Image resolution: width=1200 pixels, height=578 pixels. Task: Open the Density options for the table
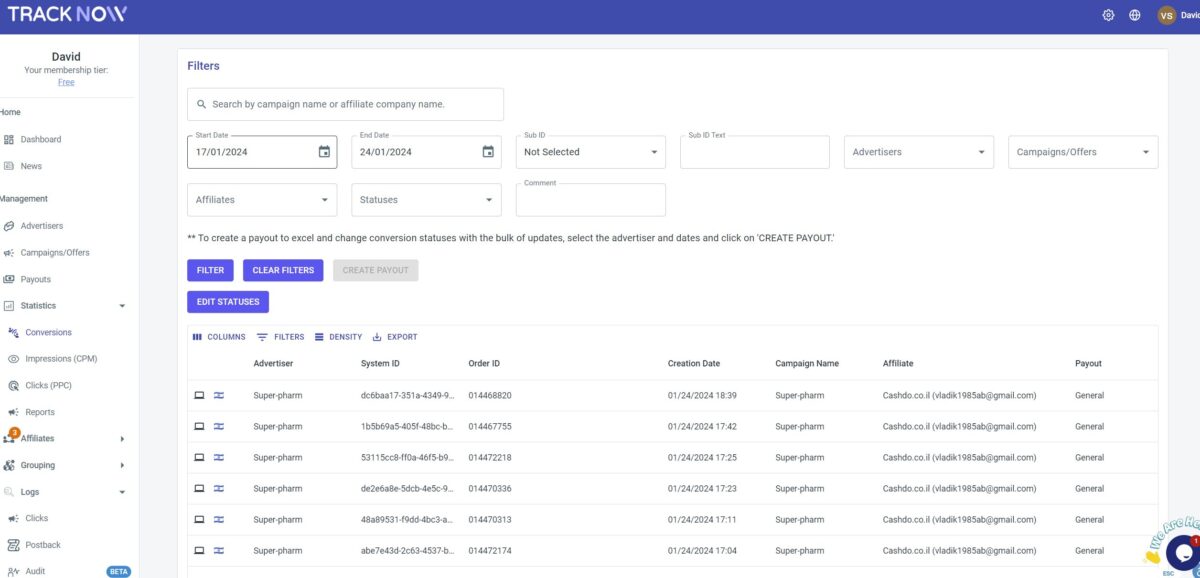pyautogui.click(x=338, y=337)
